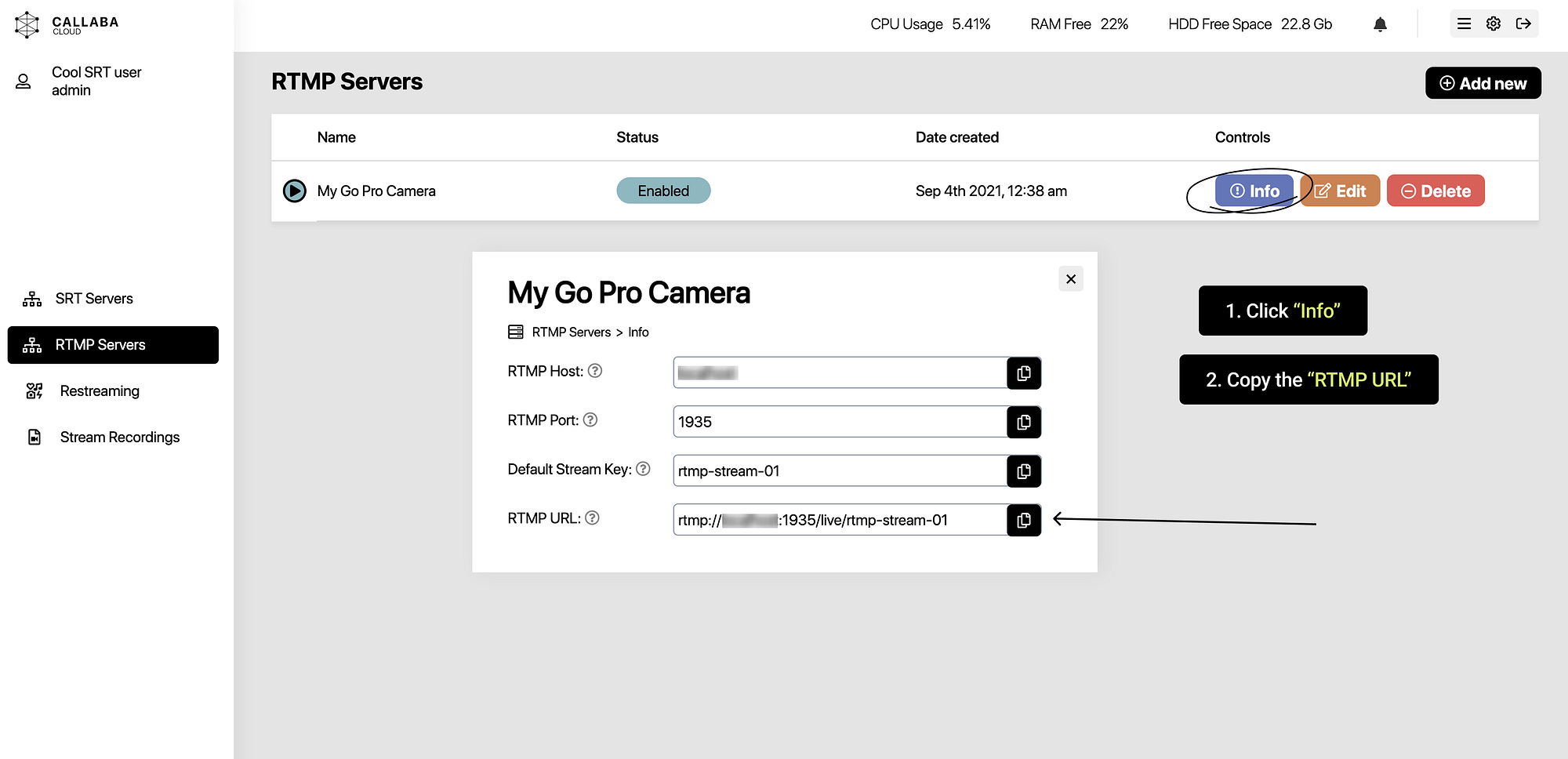Show help for RTMP Host
Screen dimensions: 1568x759
595,371
